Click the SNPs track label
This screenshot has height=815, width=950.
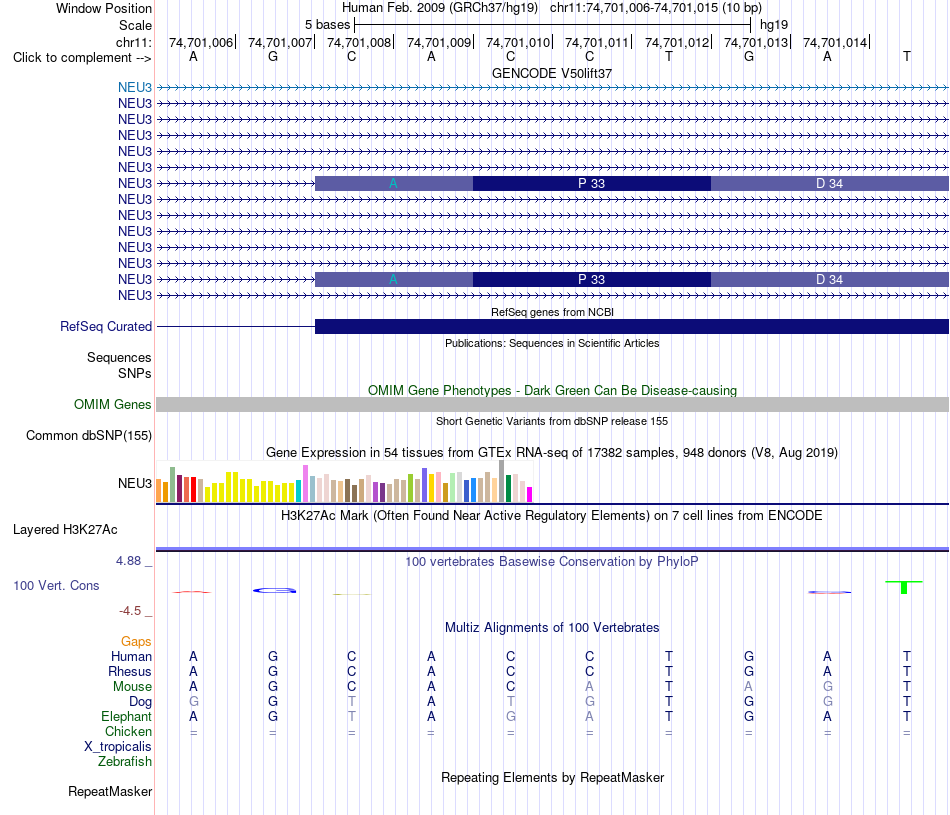pos(135,373)
